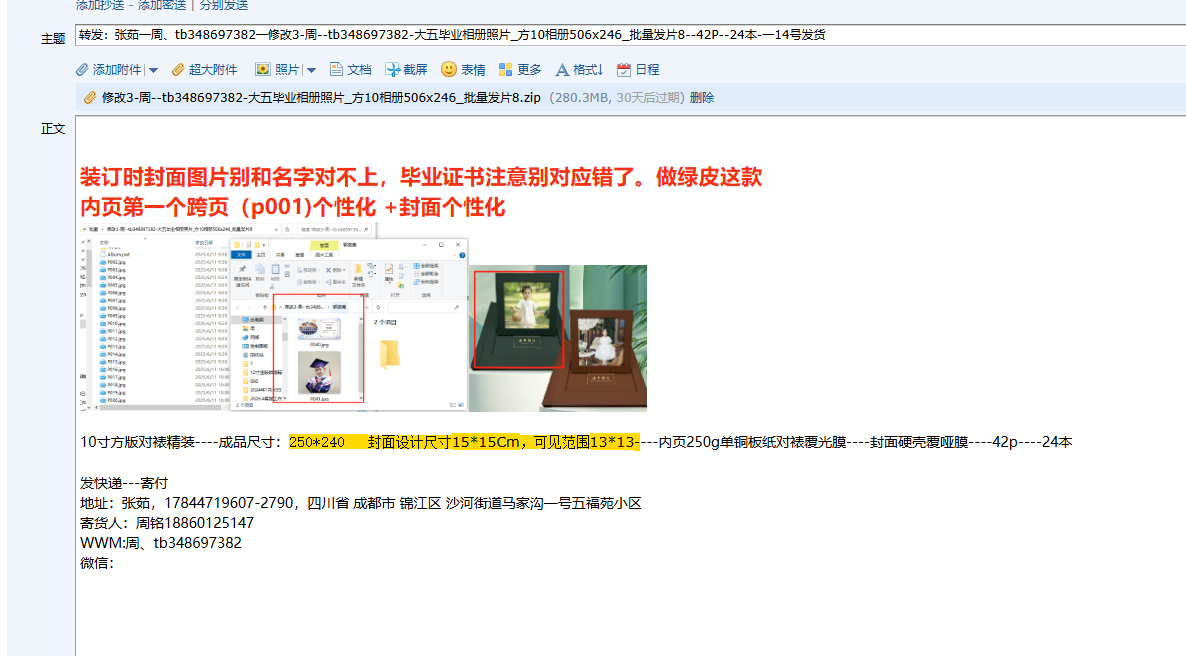Expand the dropdown arrow beside 照片
This screenshot has width=1186, height=656.
(x=312, y=70)
